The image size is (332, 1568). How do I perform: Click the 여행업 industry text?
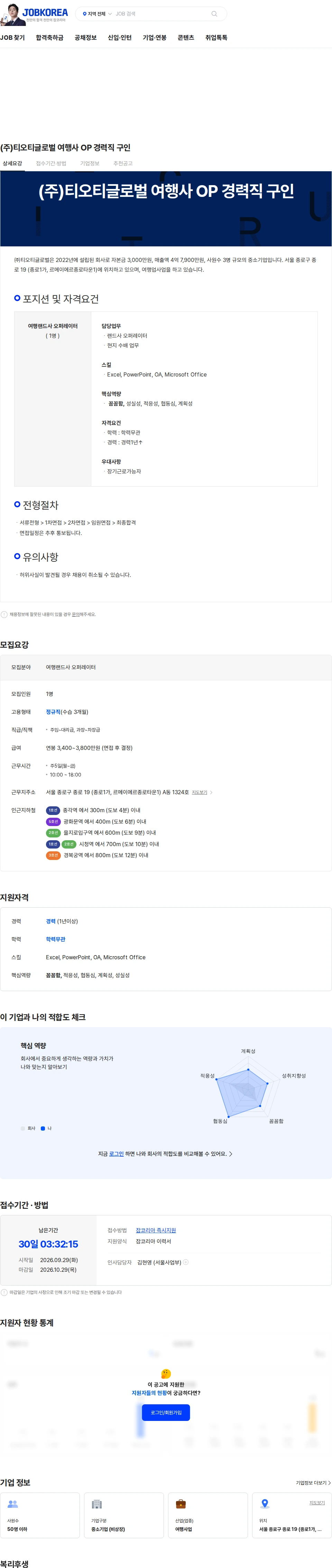(x=183, y=1529)
